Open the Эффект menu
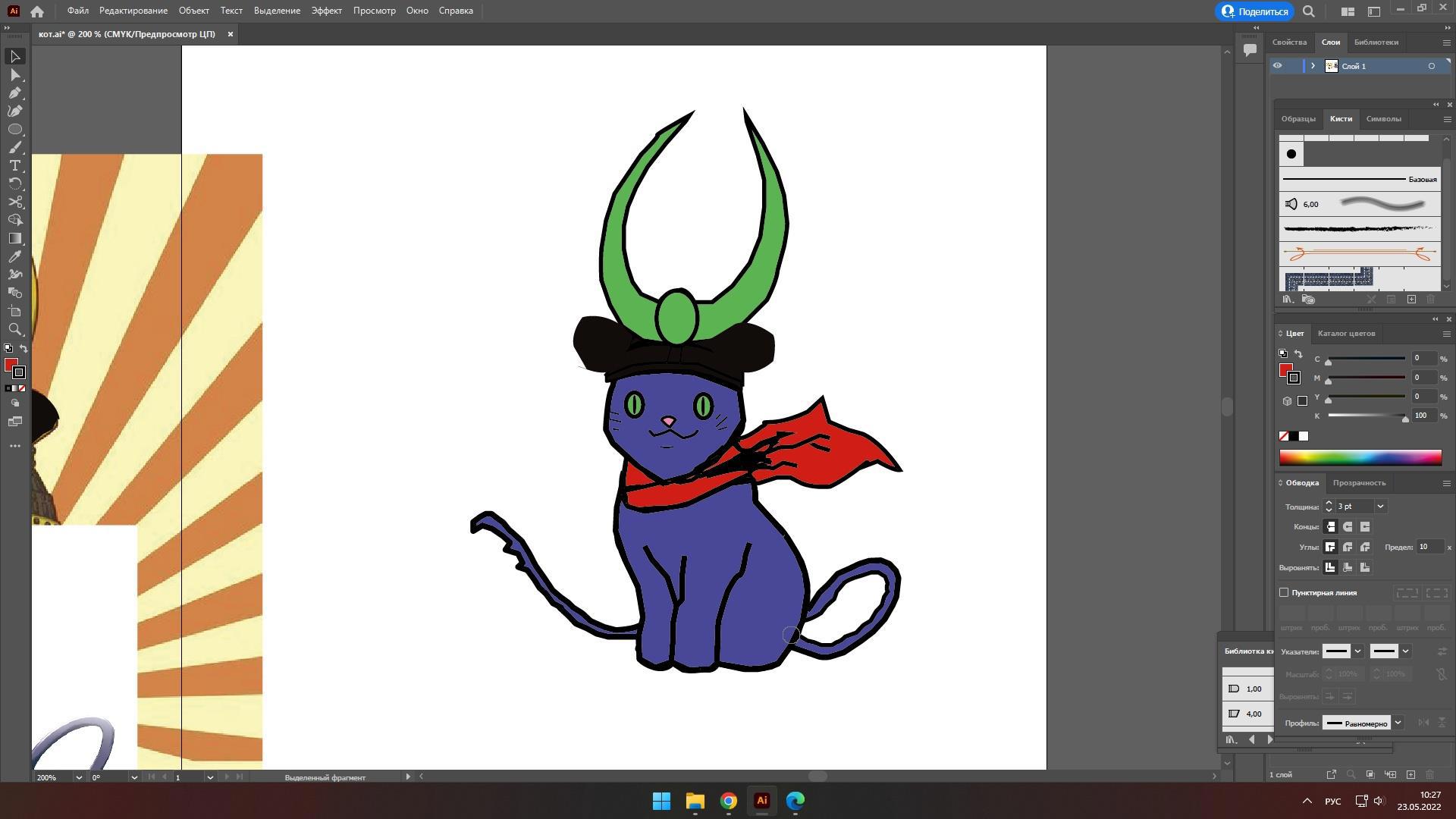The width and height of the screenshot is (1456, 819). [x=326, y=11]
